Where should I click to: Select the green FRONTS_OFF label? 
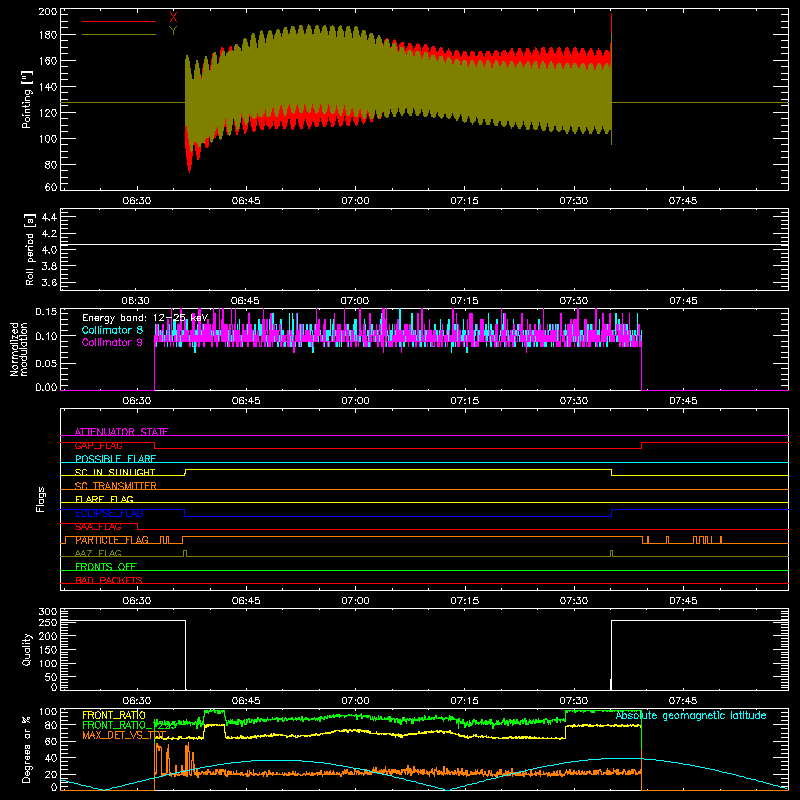106,566
